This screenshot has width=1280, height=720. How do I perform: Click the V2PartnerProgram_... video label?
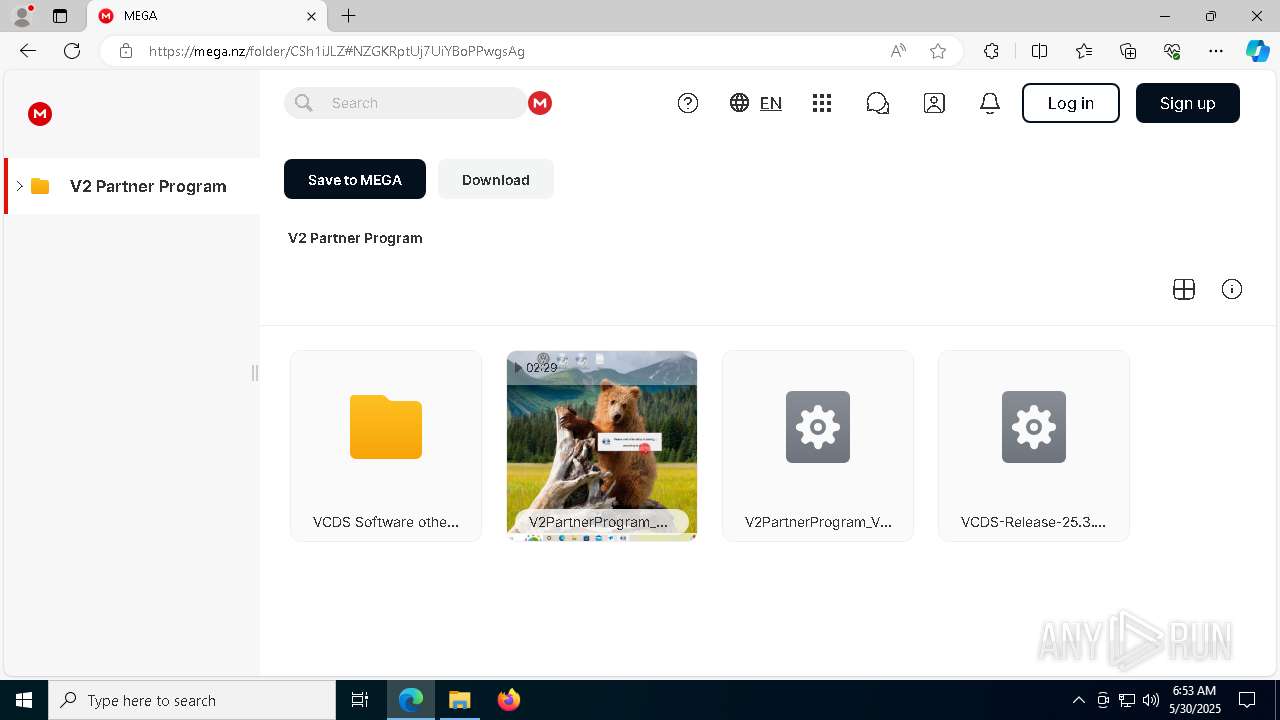[x=598, y=522]
